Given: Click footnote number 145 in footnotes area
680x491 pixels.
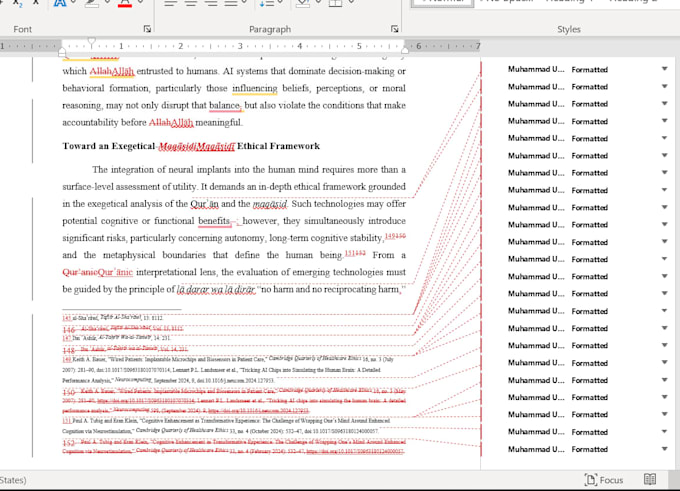Looking at the screenshot, I should coord(67,318).
